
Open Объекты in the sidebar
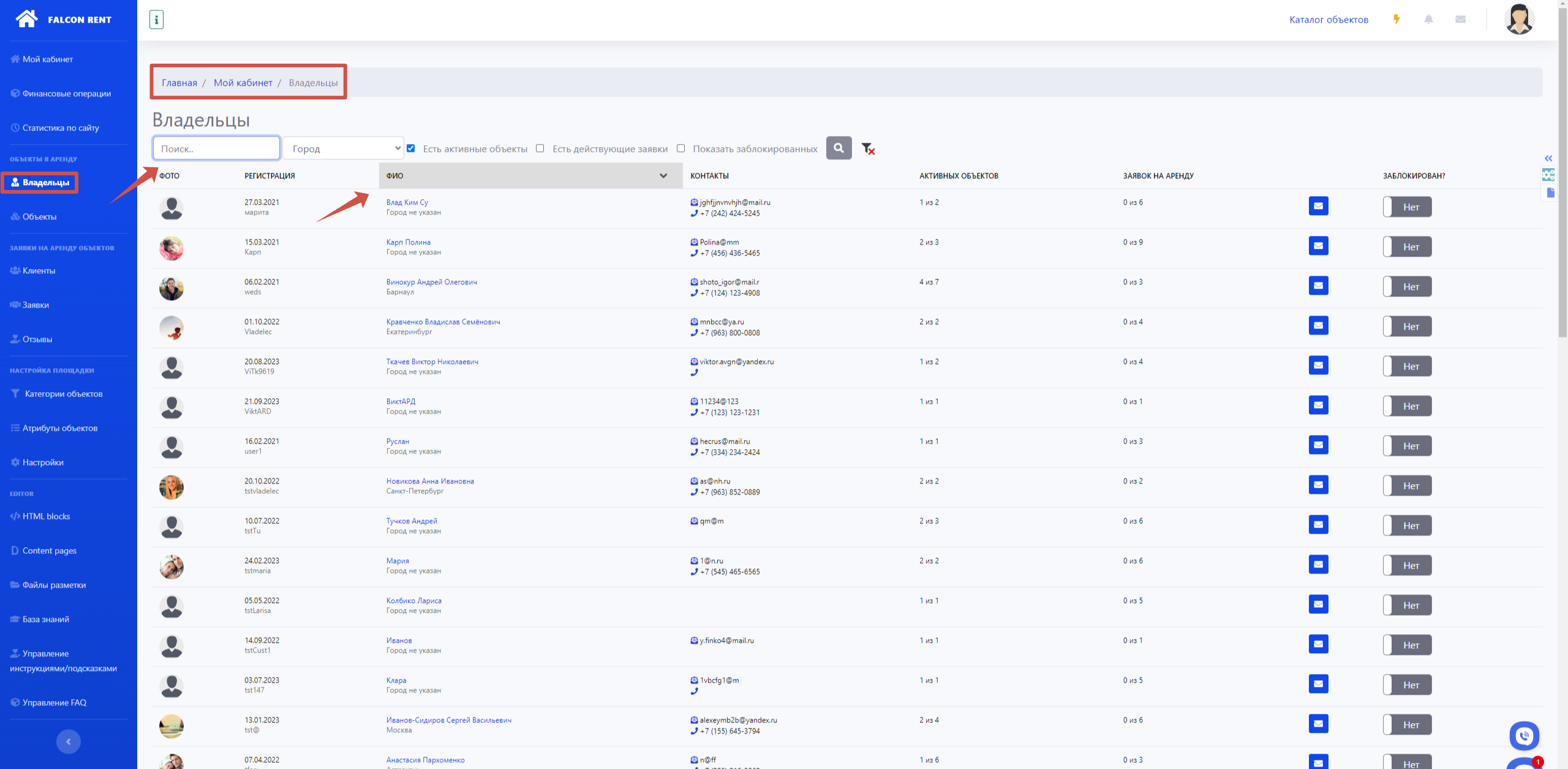39,217
